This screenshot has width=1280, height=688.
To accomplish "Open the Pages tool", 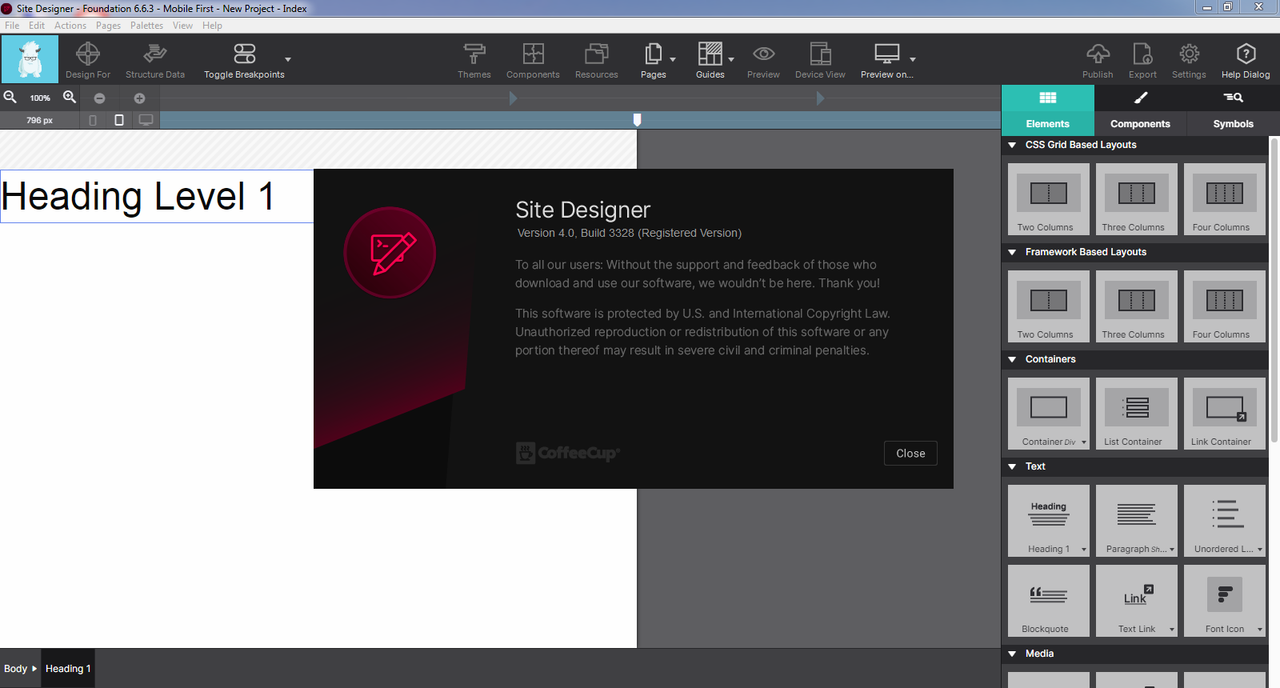I will 653,60.
